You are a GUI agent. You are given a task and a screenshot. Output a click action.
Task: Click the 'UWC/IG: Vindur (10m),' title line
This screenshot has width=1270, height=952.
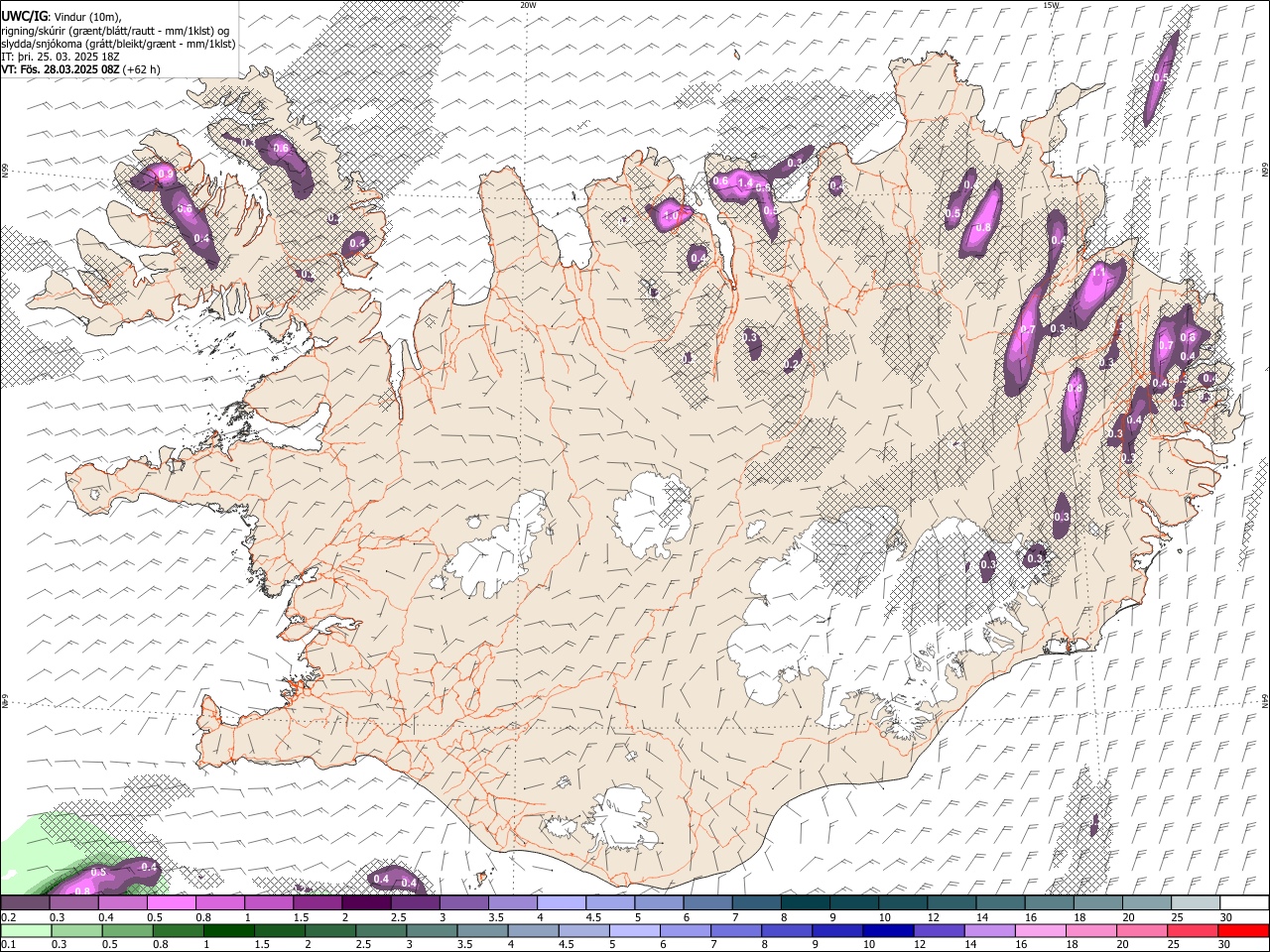point(60,16)
